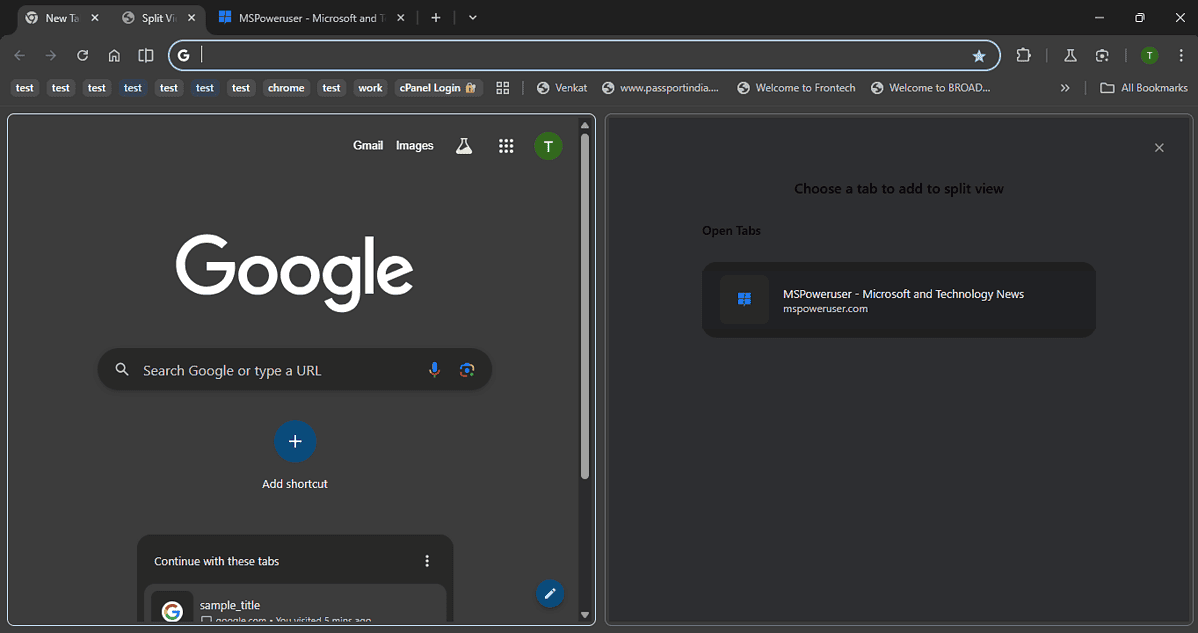Open Search Labs flask next to Images link
Image resolution: width=1198 pixels, height=633 pixels.
tap(464, 146)
